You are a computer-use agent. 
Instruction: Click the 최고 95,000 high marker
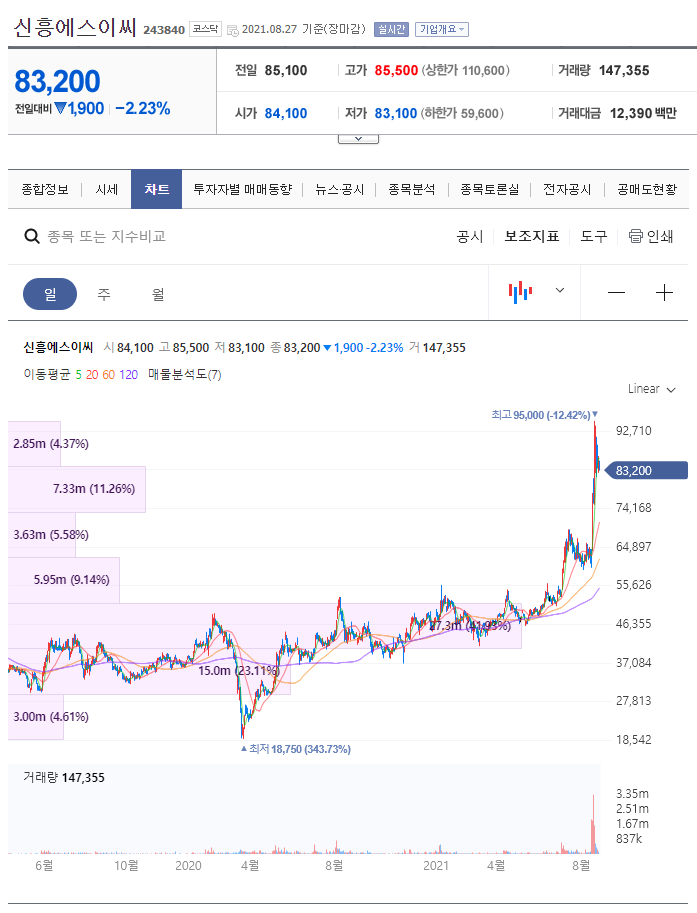coord(544,415)
